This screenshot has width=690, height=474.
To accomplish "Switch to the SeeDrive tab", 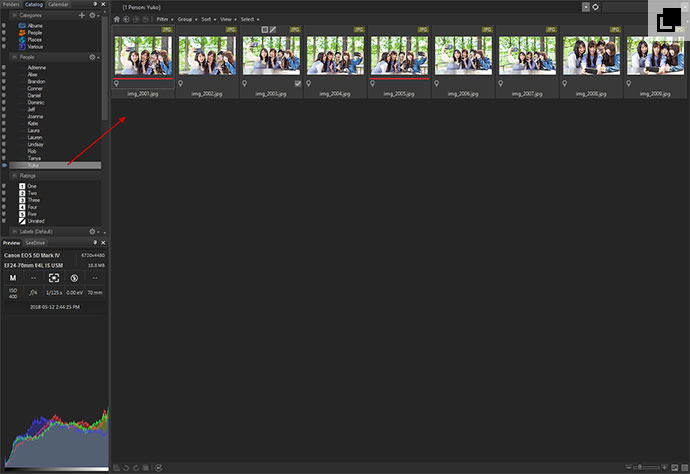I will [35, 243].
